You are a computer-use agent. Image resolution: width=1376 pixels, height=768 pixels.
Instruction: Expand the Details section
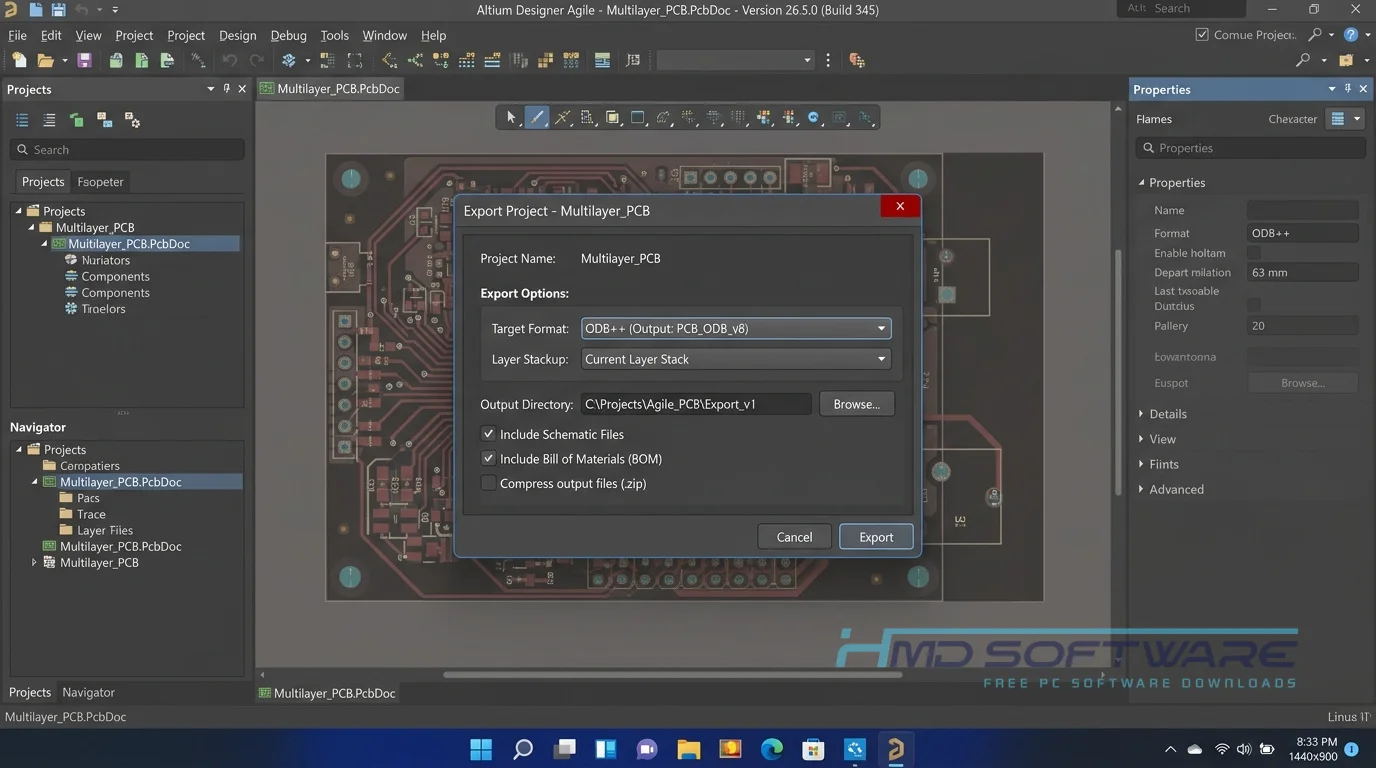coord(1167,414)
